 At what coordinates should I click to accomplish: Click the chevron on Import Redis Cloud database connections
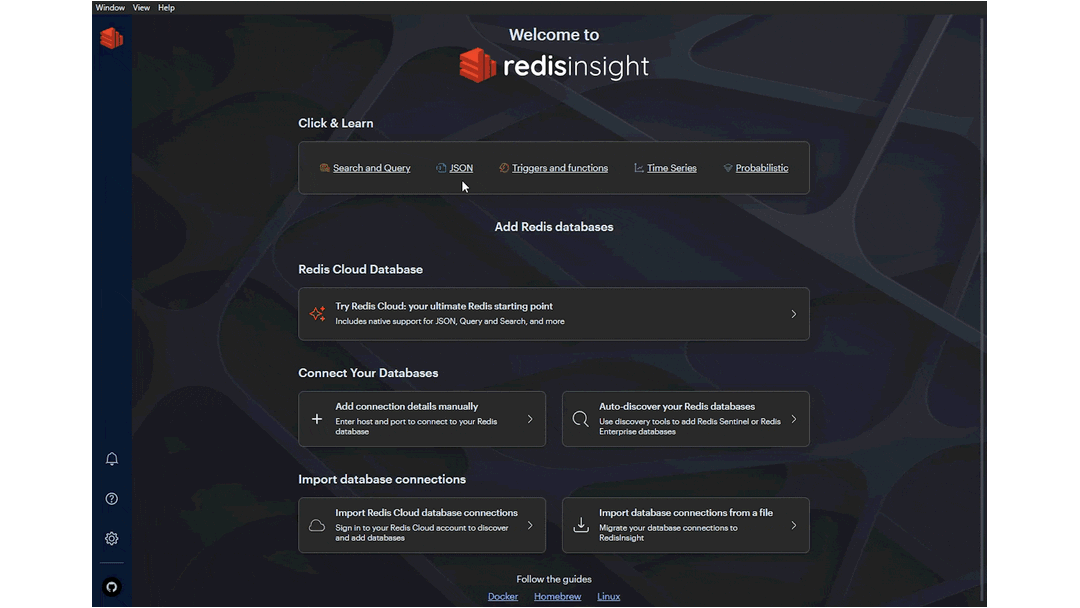coord(530,525)
